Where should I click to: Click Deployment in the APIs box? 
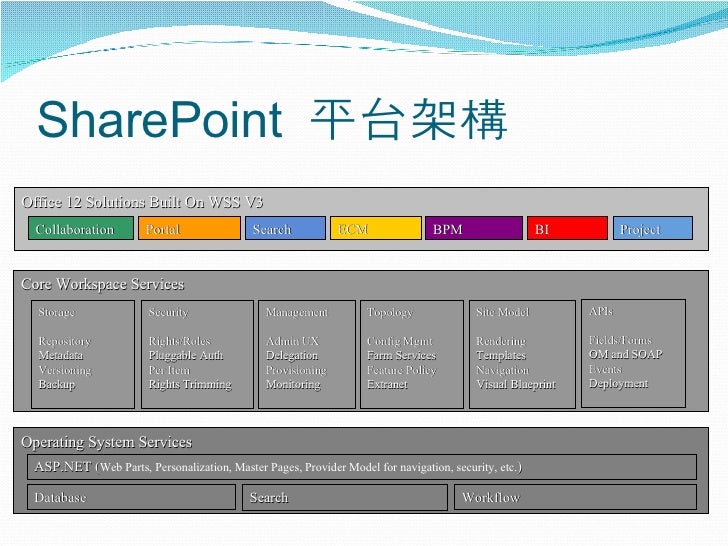click(618, 384)
